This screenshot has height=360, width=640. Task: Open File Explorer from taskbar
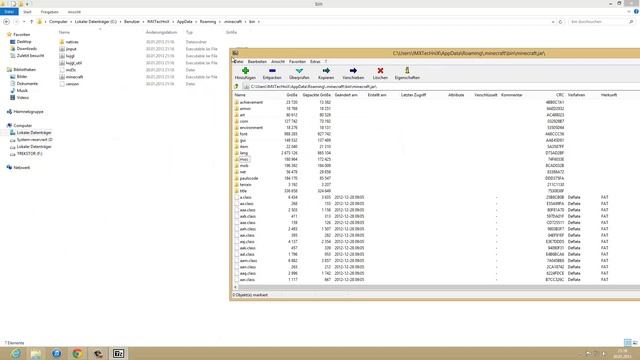(36, 353)
